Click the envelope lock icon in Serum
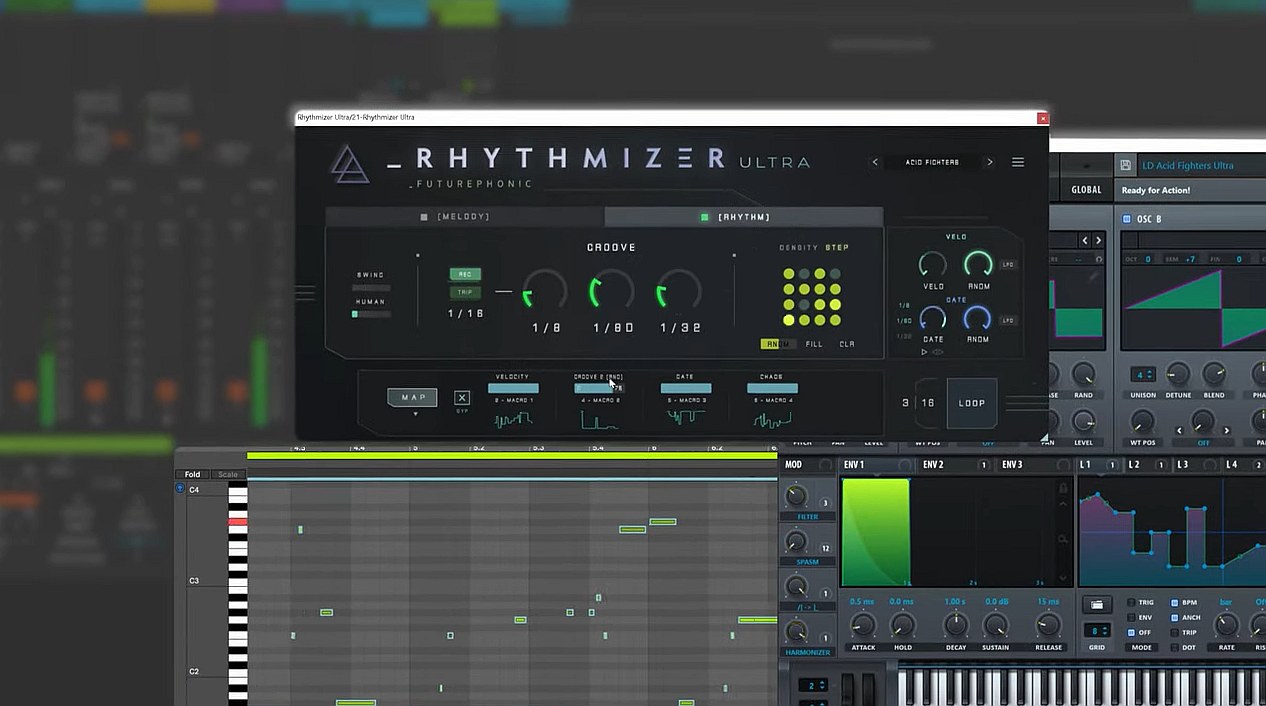This screenshot has width=1266, height=706. (x=1063, y=488)
